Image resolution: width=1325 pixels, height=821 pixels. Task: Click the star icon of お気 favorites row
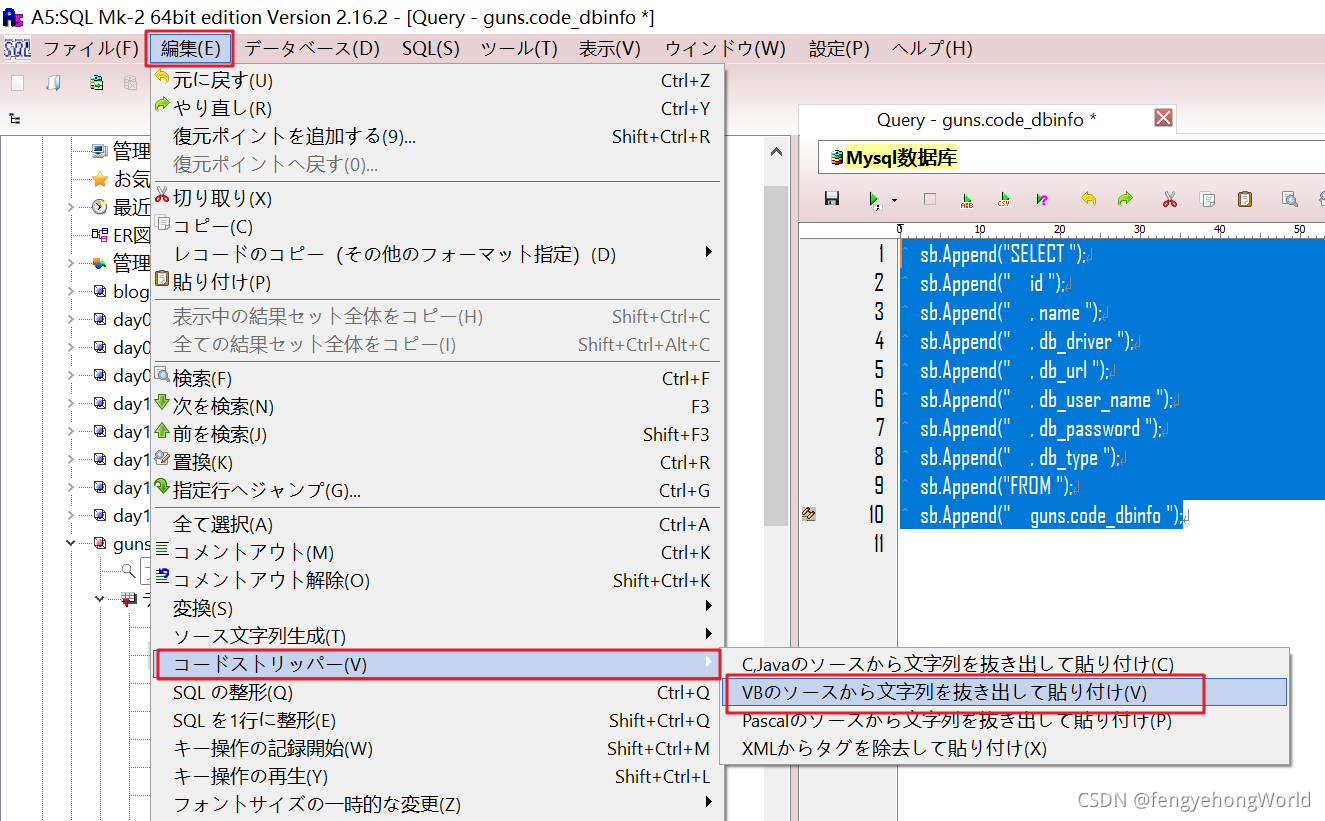(100, 180)
